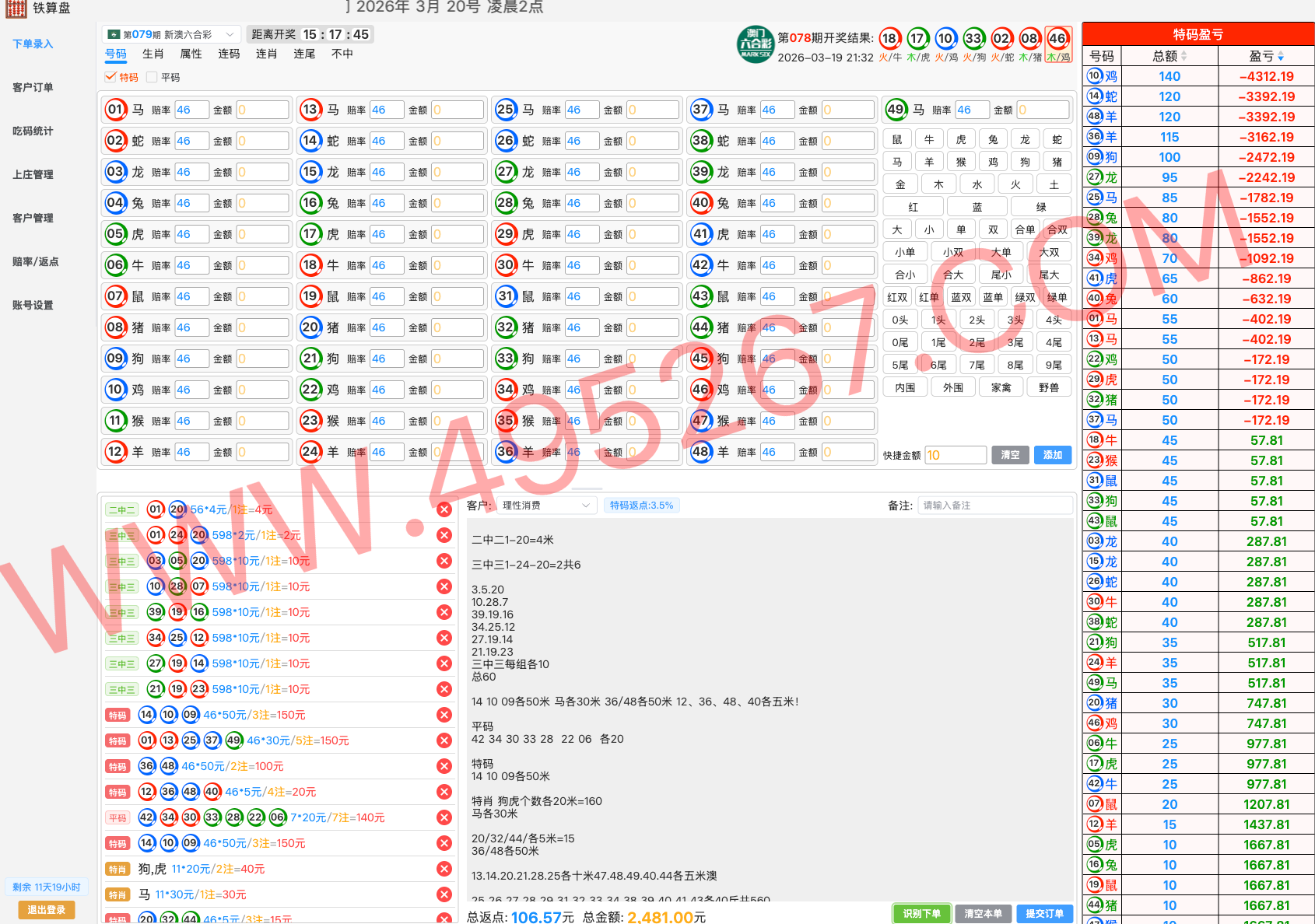
Task: Expand the lottery period selector chevron
Action: pyautogui.click(x=230, y=33)
